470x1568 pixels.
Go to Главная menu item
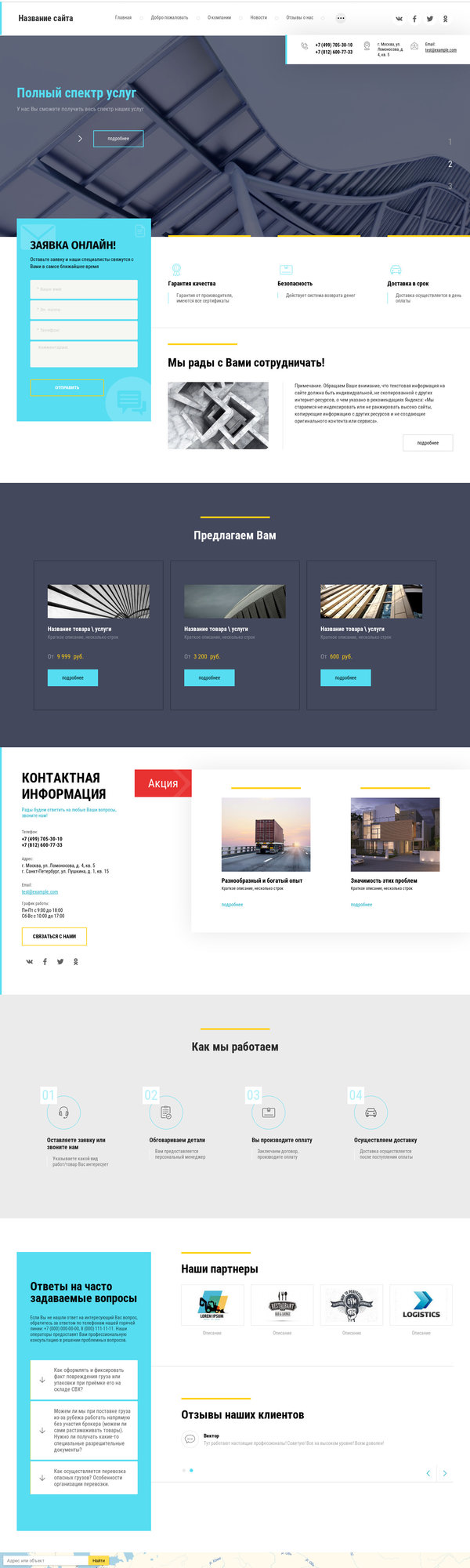pos(123,17)
